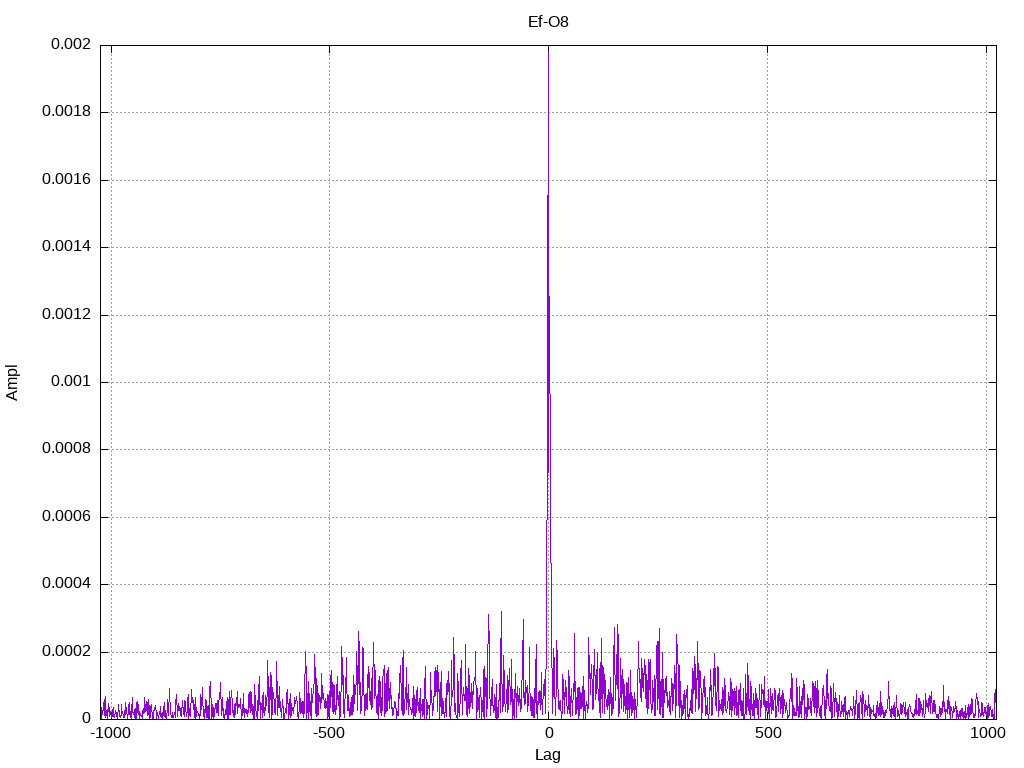The height and width of the screenshot is (768, 1024).
Task: Click the 0.0004 y-axis tick label
Action: point(66,584)
